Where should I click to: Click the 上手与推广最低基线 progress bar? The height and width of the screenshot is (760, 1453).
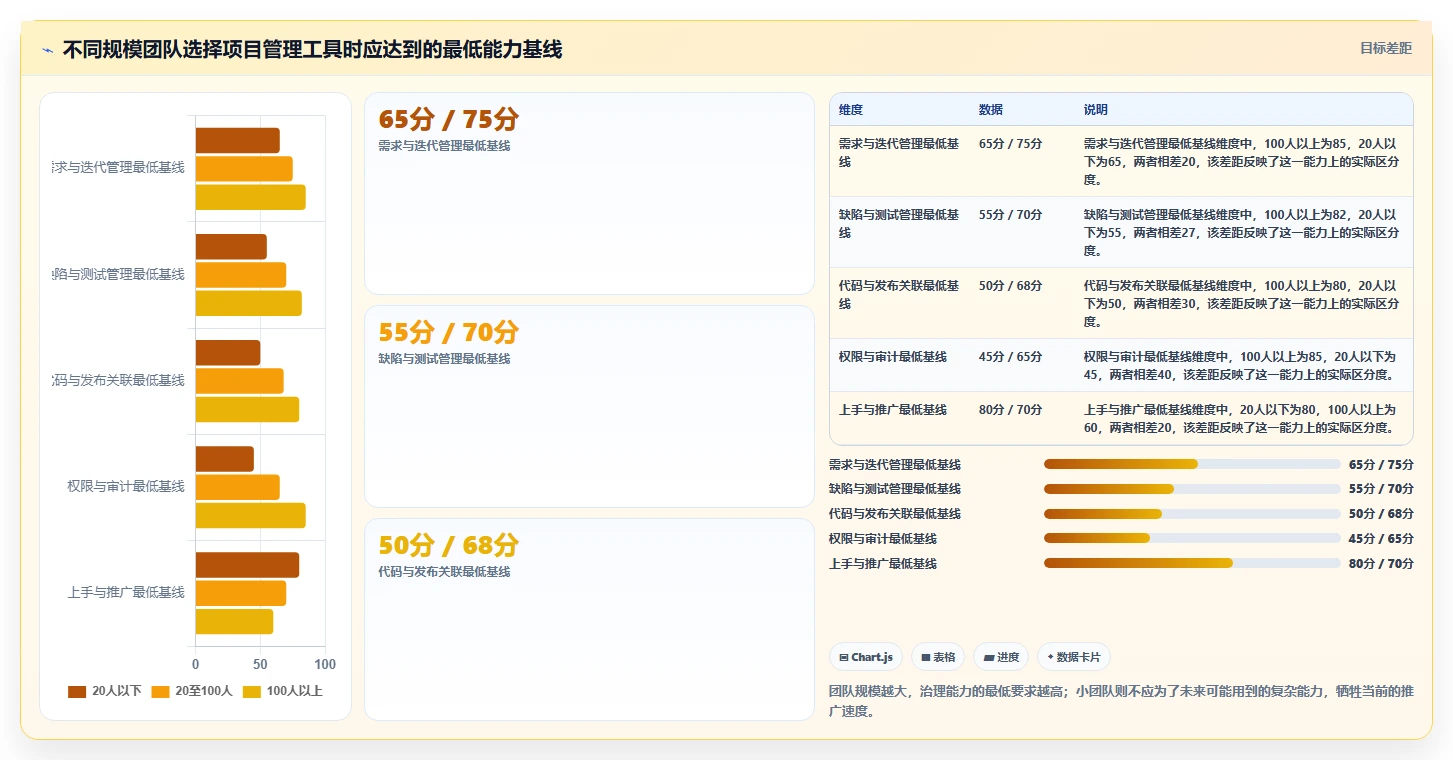(1192, 563)
